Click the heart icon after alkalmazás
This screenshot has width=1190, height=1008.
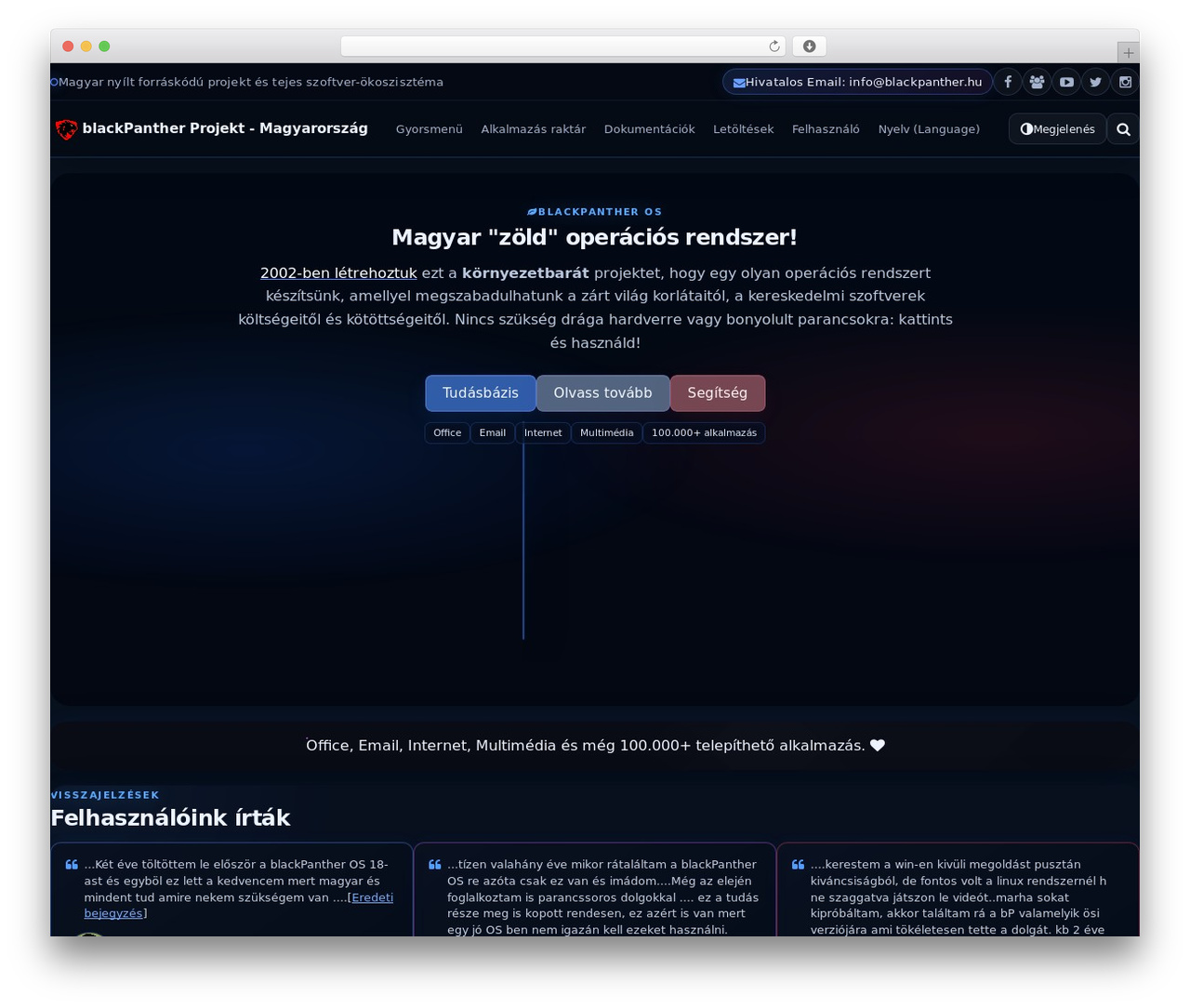click(x=877, y=746)
